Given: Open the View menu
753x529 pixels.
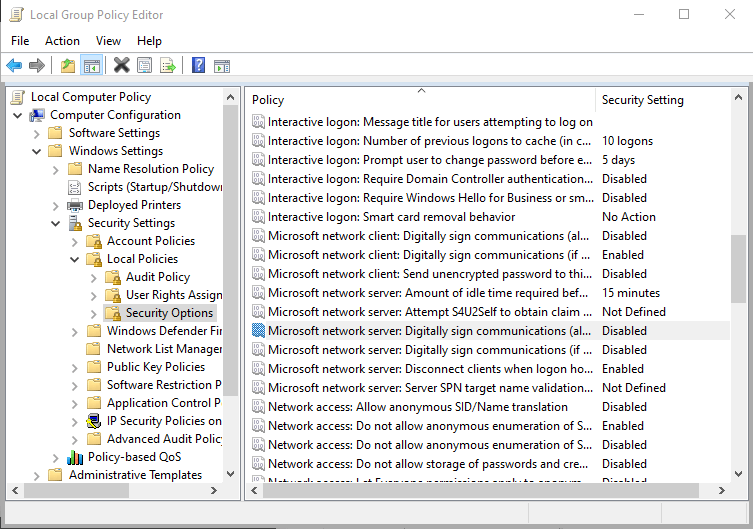Looking at the screenshot, I should tap(108, 41).
